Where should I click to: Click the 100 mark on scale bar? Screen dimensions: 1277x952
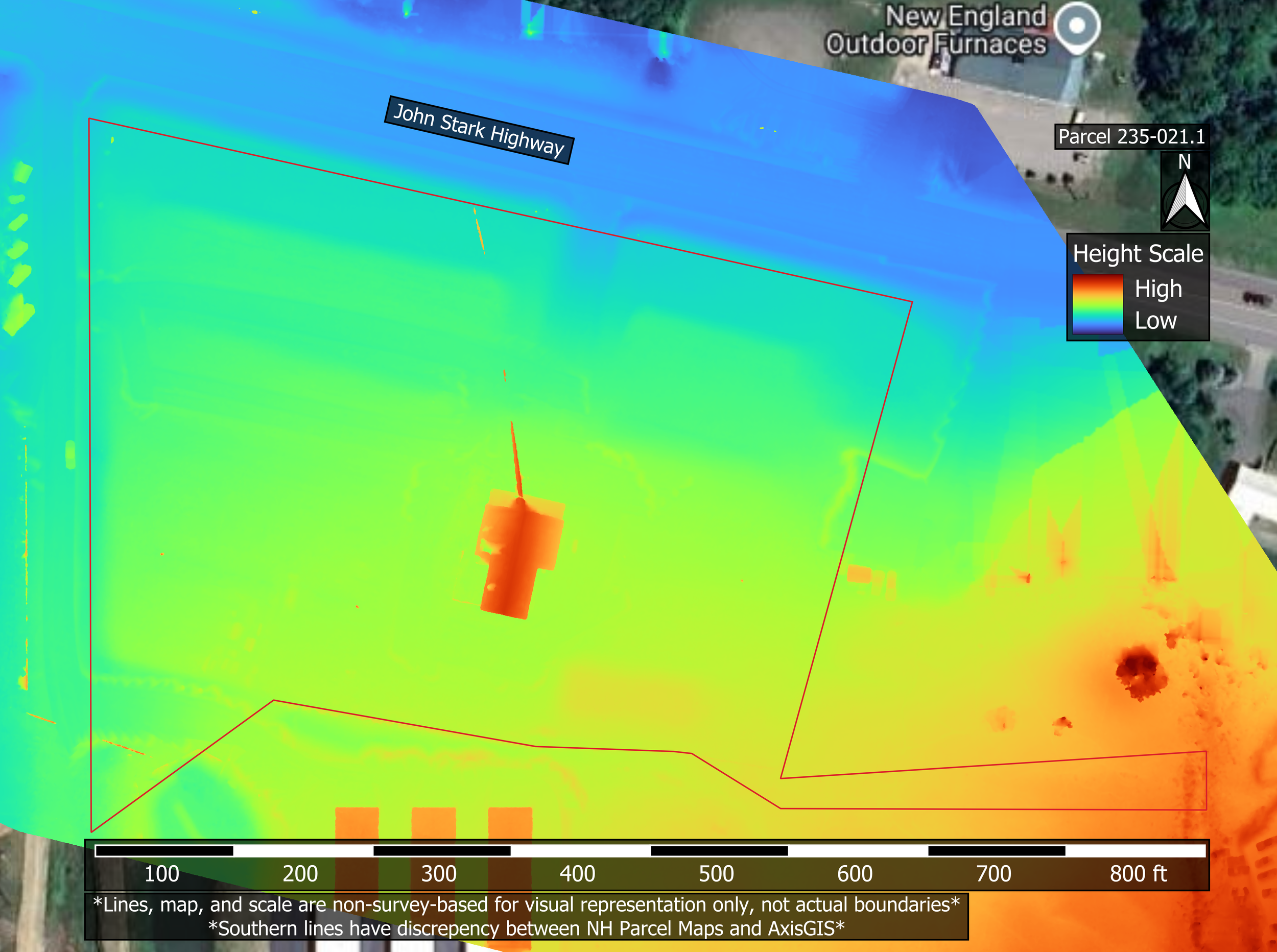tap(161, 874)
